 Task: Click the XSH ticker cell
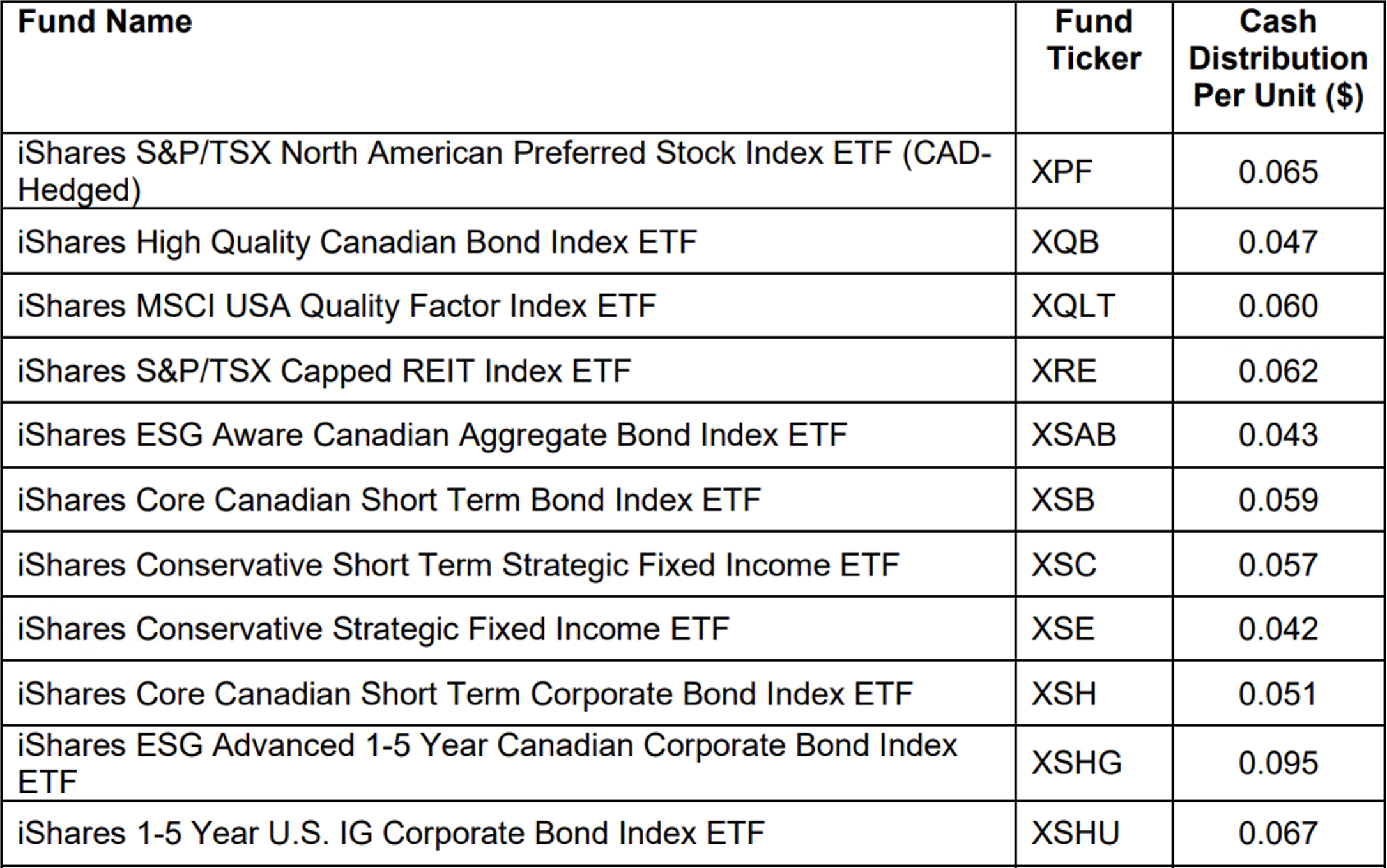(1064, 694)
